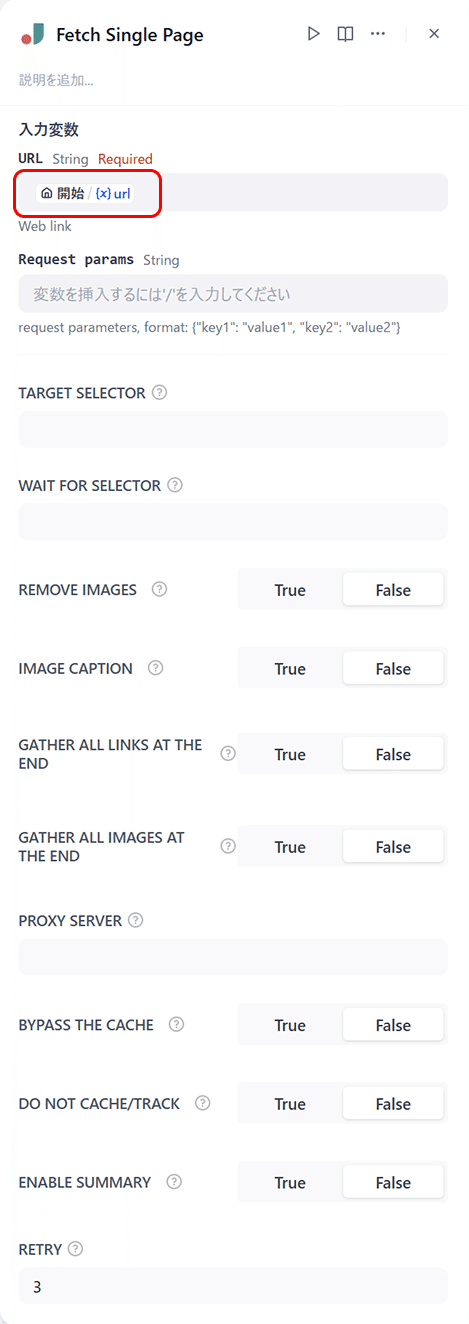The height and width of the screenshot is (1324, 469).
Task: Set DO NOT CACHE/TRACK to True
Action: tap(290, 1104)
